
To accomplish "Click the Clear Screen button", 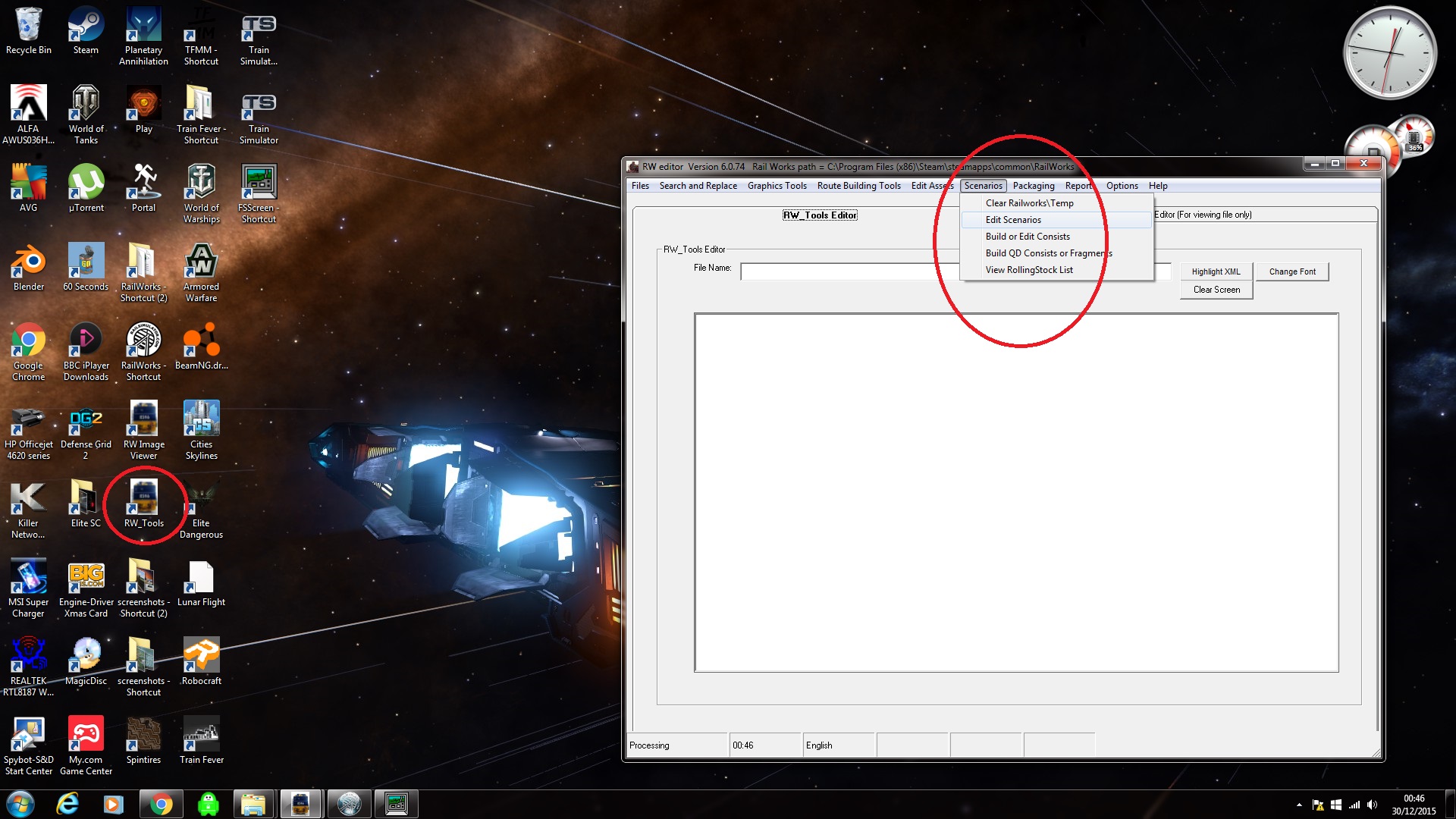I will pos(1216,290).
